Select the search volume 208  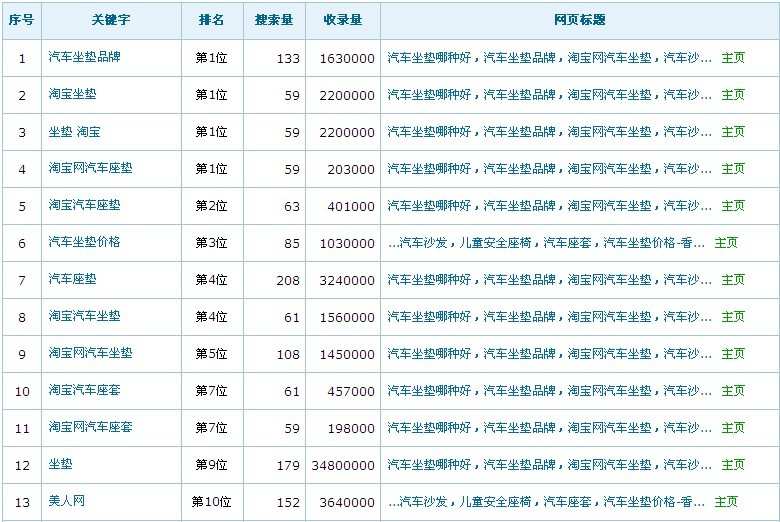click(x=288, y=281)
